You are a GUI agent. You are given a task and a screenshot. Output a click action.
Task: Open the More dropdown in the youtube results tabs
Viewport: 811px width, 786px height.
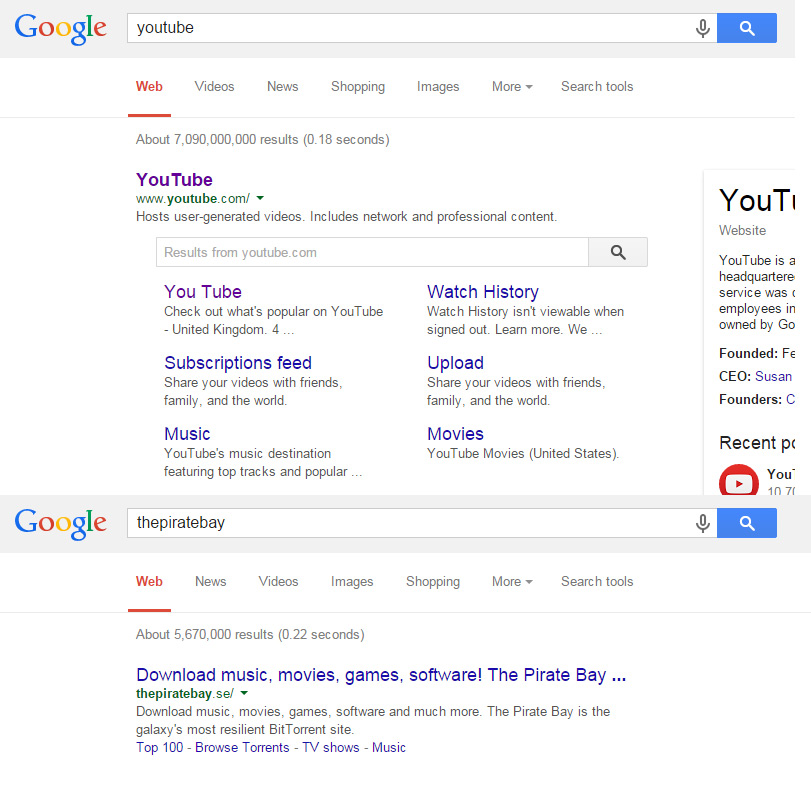(x=512, y=87)
